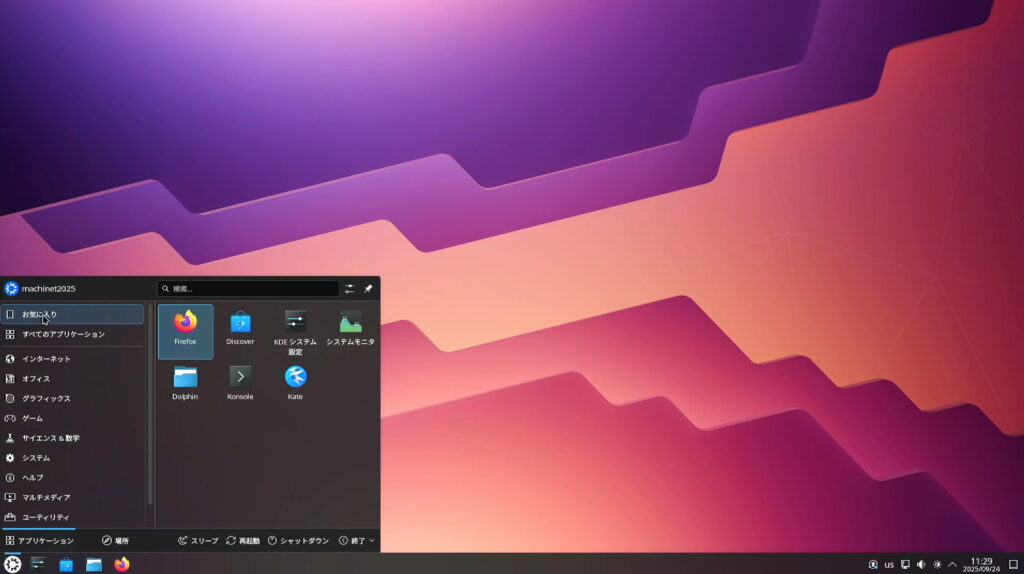Switch to the 場所 tab

[x=115, y=541]
